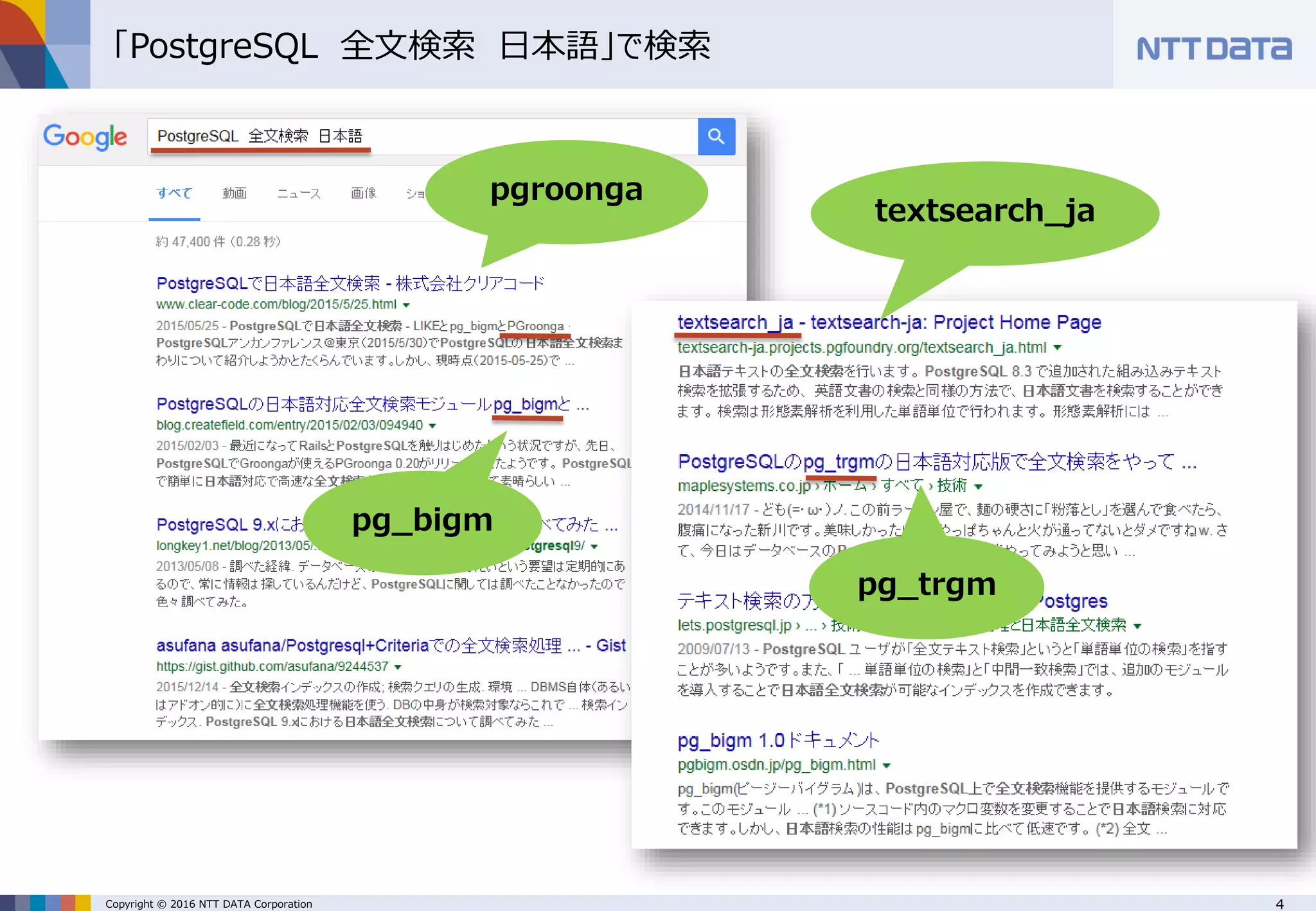Click the slide page number 4
Viewport: 1316px width, 911px height.
(x=1279, y=903)
